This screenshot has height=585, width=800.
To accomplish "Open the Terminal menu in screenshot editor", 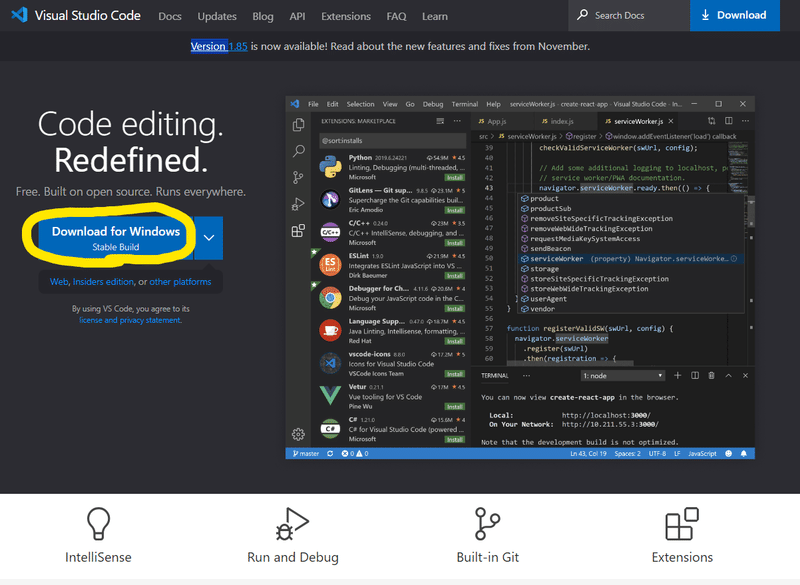I will 464,104.
